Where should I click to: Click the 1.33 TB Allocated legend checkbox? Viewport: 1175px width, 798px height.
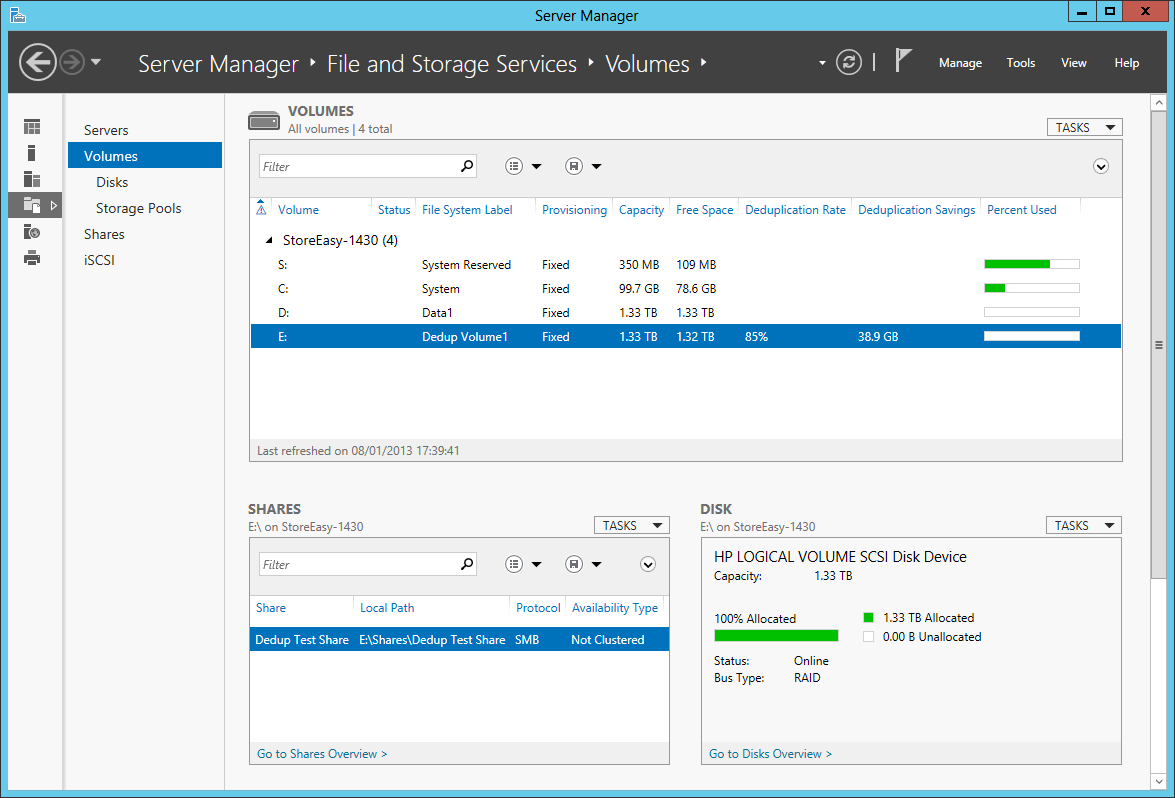868,617
